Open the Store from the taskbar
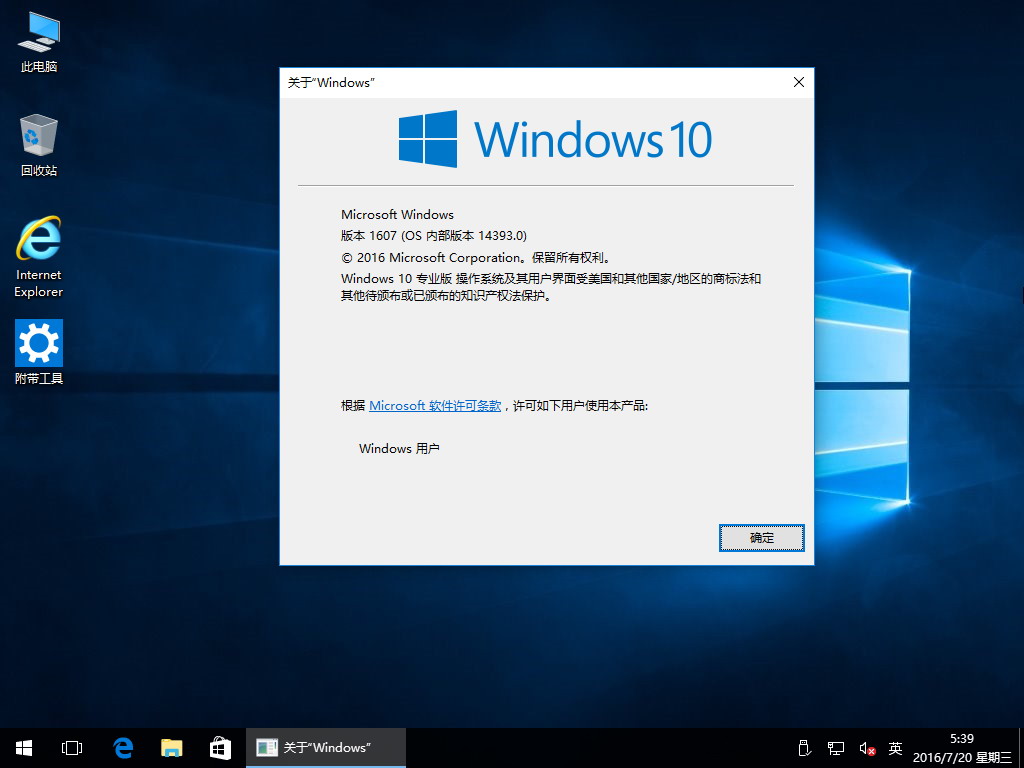Image resolution: width=1024 pixels, height=768 pixels. [220, 748]
